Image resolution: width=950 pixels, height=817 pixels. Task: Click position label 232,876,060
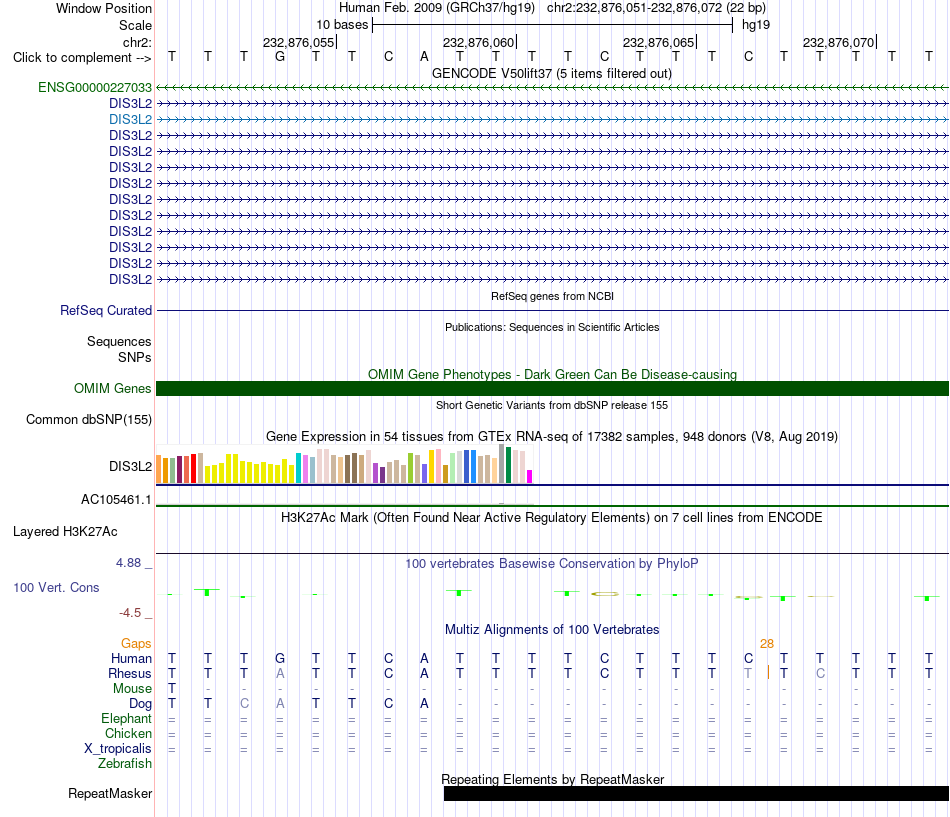(479, 42)
